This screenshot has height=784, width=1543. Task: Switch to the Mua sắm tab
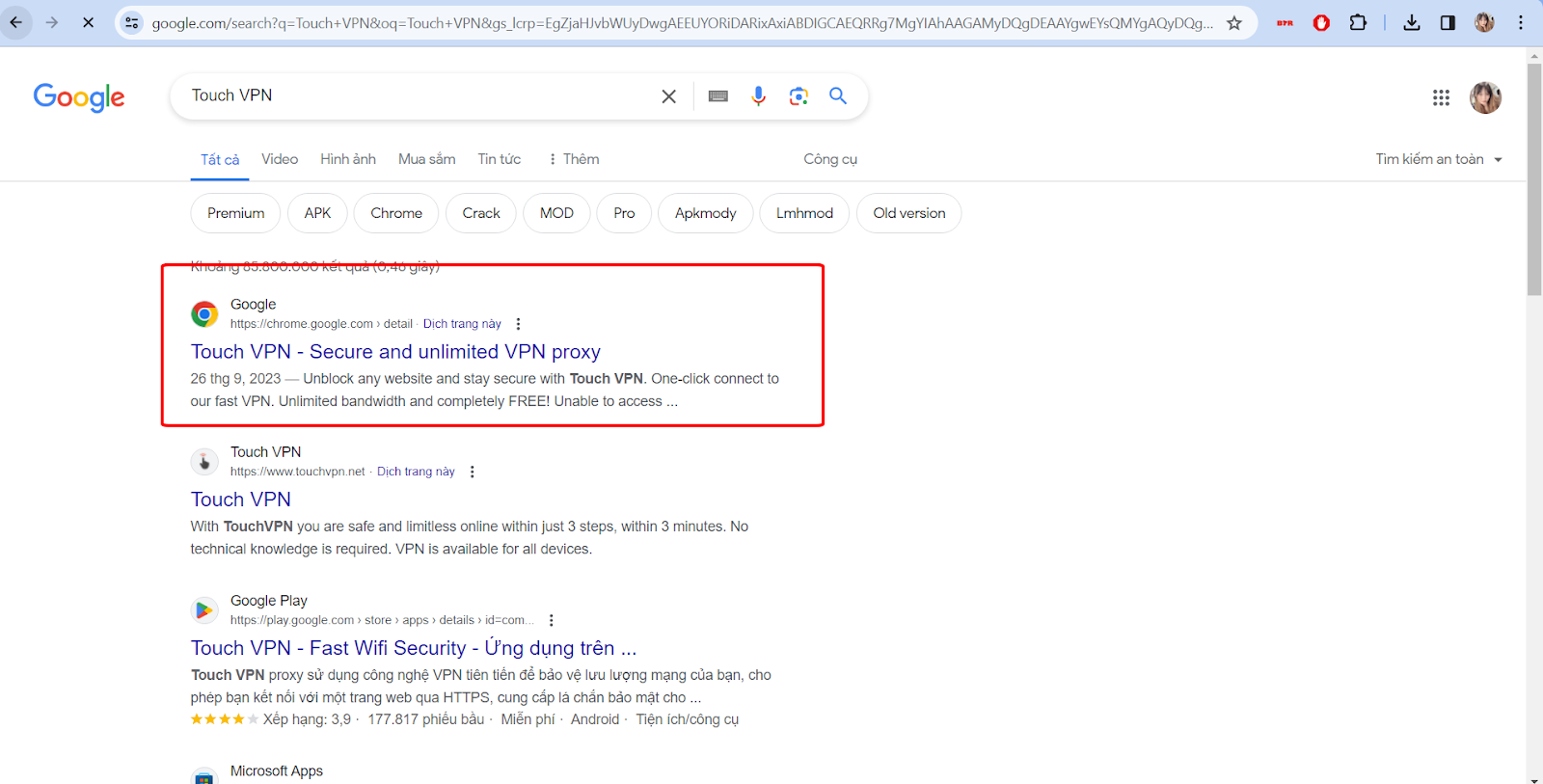pos(427,159)
